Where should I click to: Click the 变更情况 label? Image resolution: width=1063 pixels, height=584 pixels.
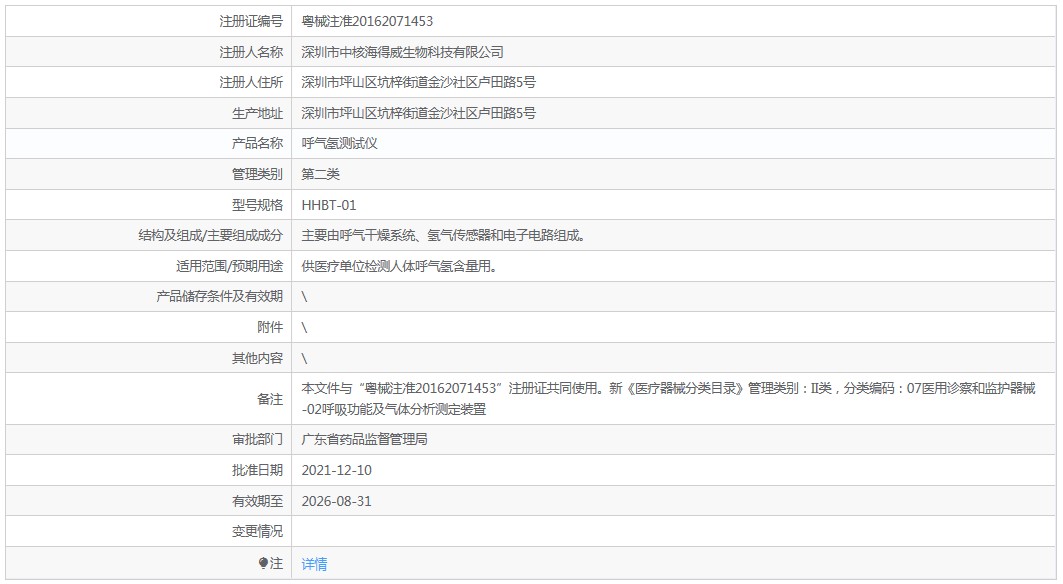point(257,532)
